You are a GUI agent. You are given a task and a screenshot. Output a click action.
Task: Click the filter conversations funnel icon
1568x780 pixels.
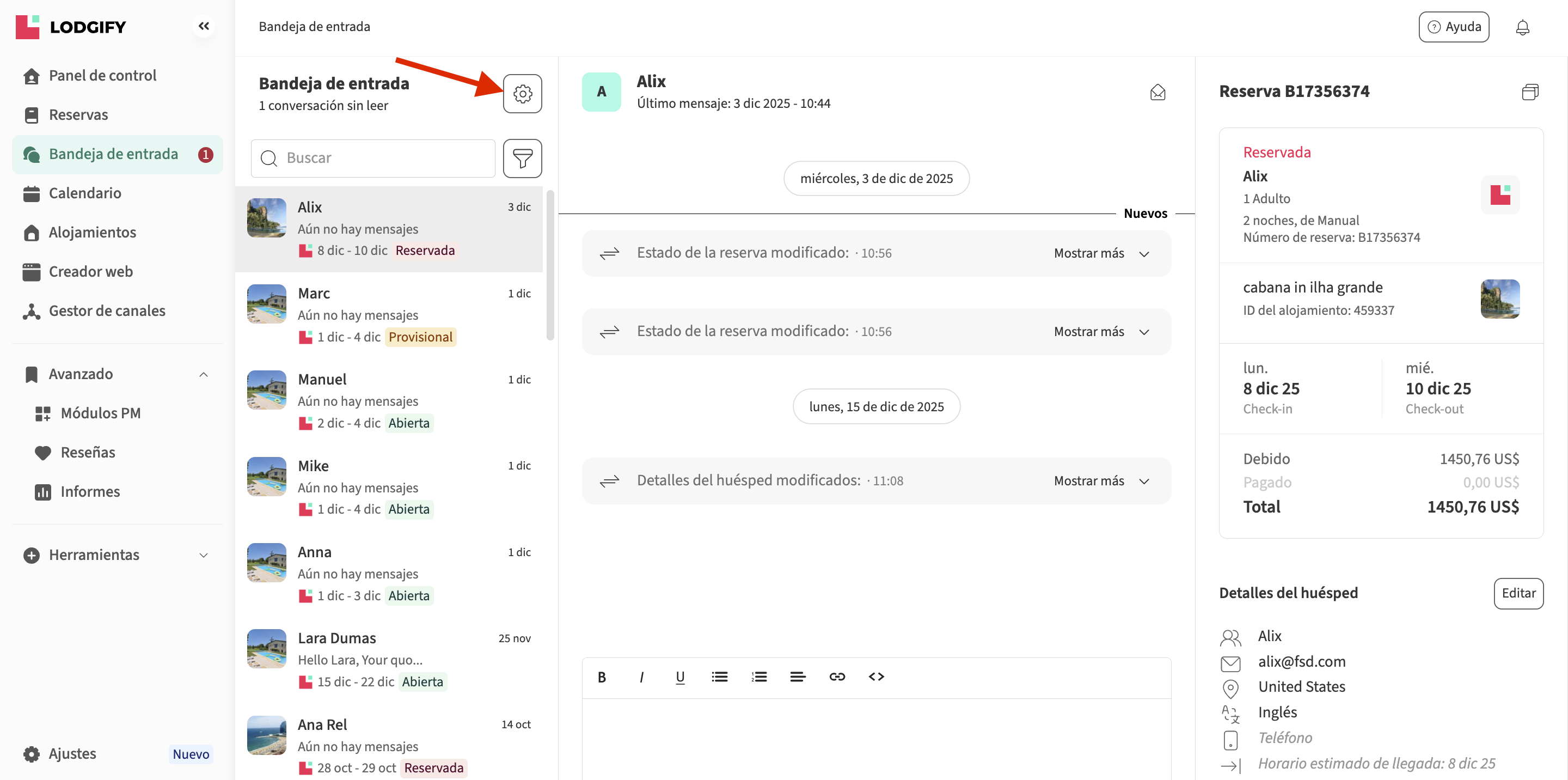[522, 159]
